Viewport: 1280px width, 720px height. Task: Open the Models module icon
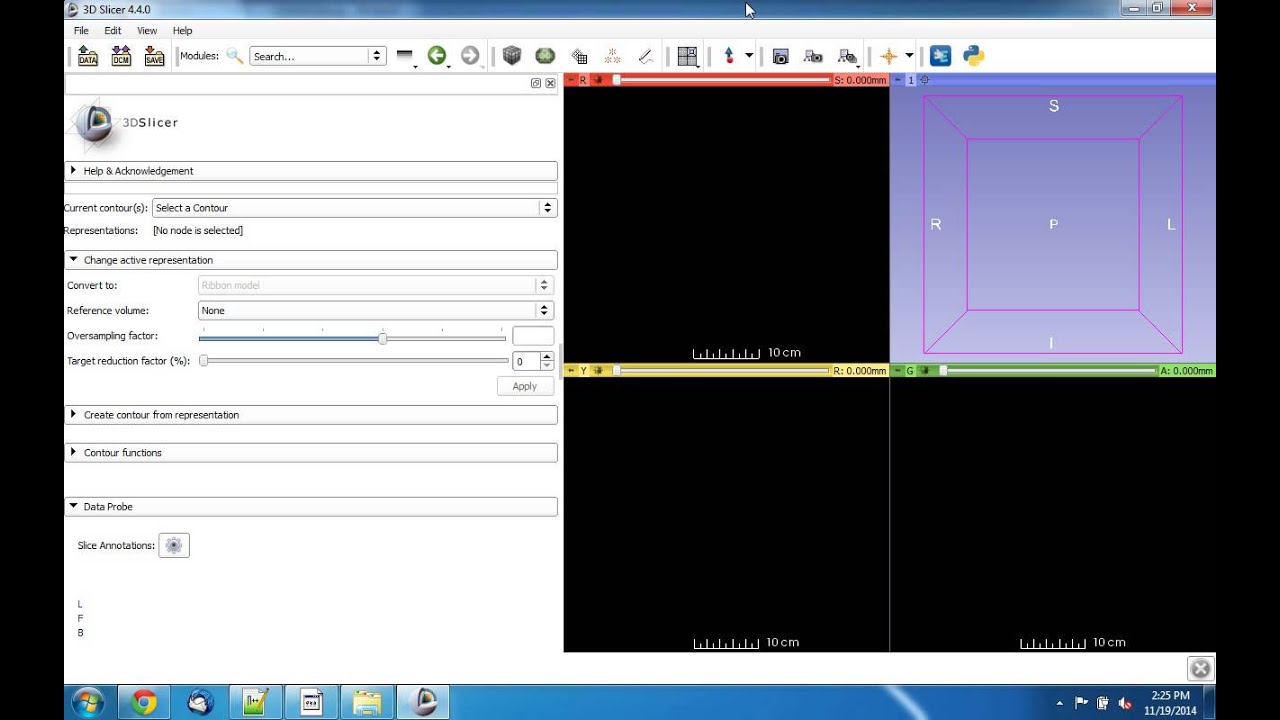(545, 56)
